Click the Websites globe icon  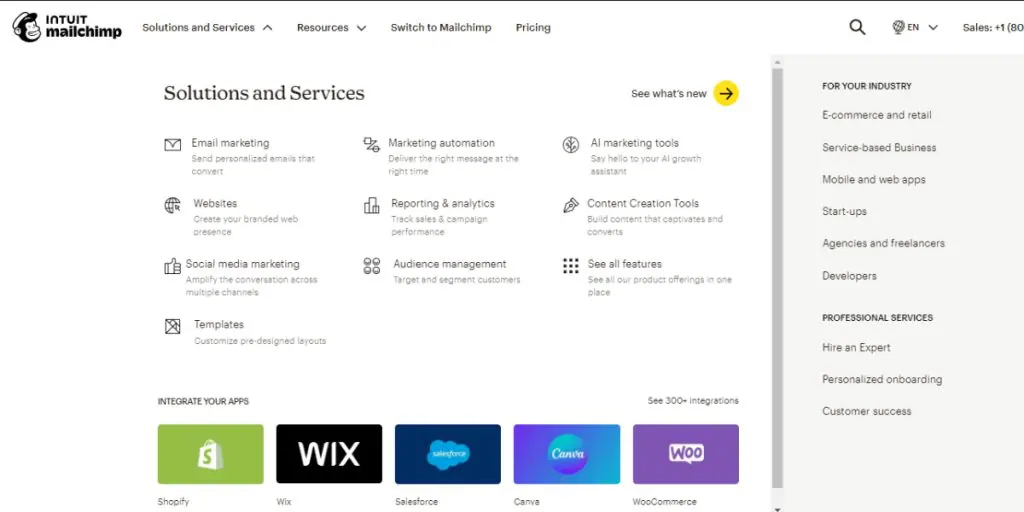[173, 205]
